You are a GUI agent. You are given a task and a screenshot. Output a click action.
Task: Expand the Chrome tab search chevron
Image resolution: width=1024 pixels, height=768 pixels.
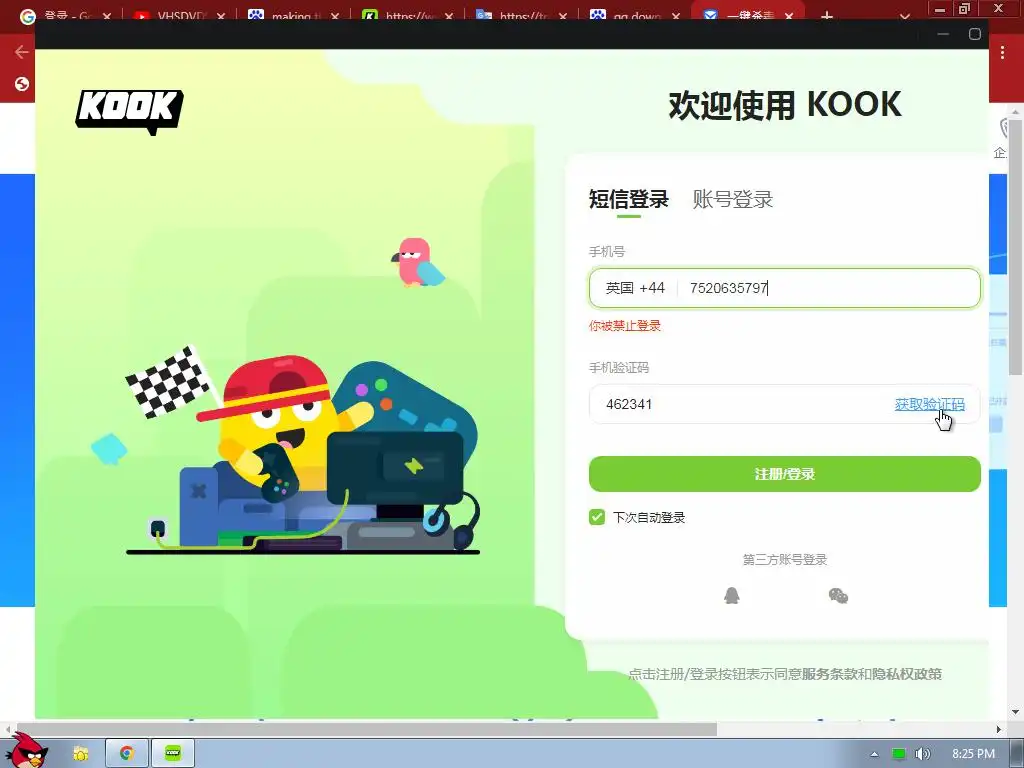click(x=904, y=16)
